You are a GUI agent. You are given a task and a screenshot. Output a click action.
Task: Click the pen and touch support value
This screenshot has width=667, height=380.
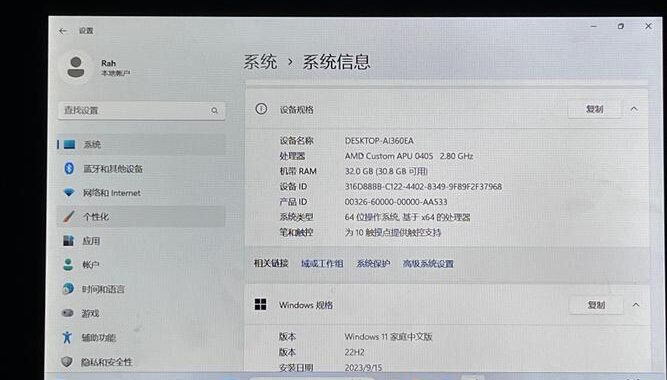(x=393, y=232)
